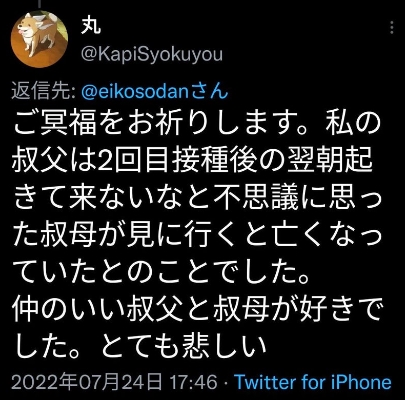
Task: Click the line 叔父は2回目接種後の翌朝起
Action: (193, 161)
